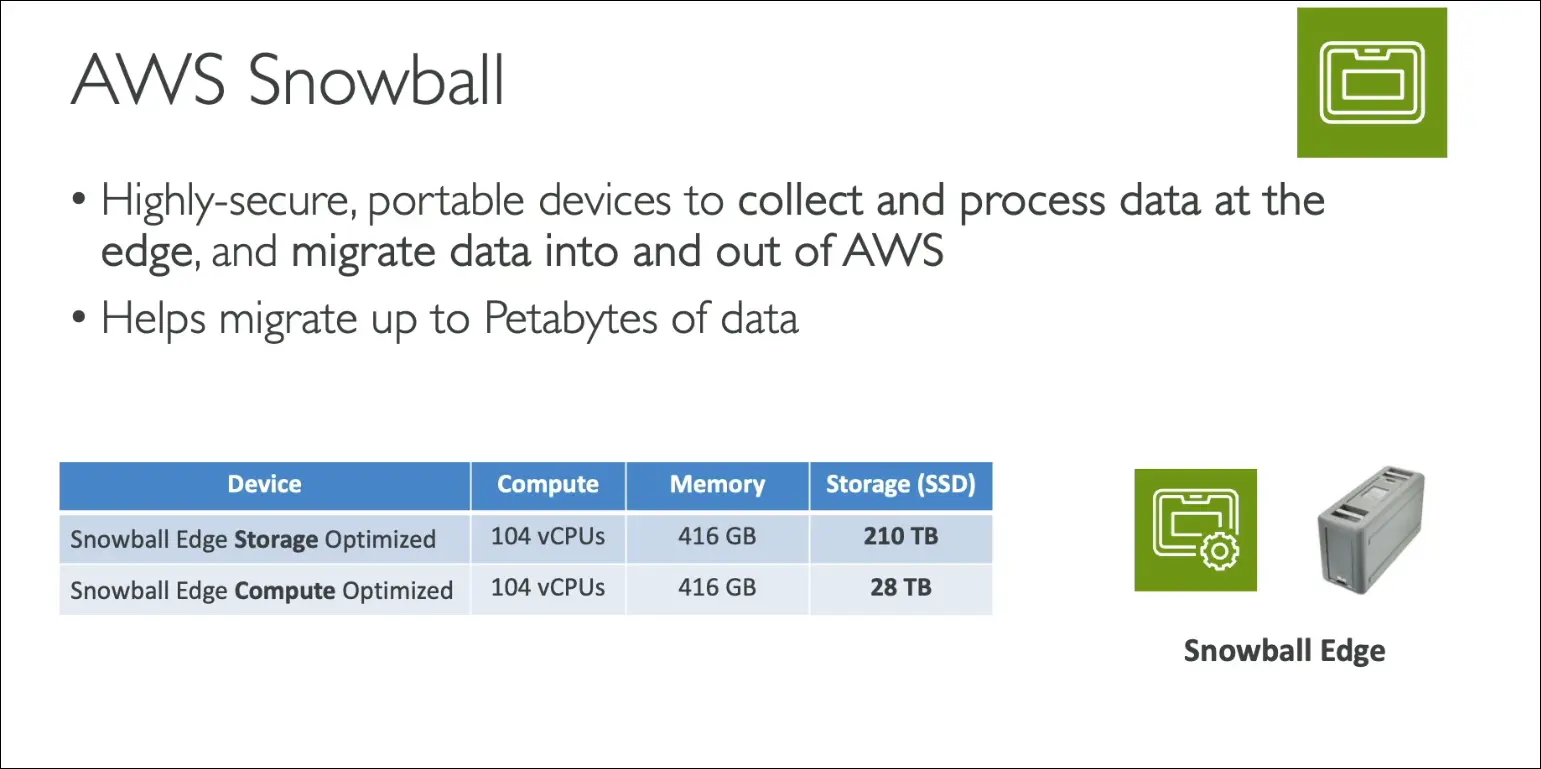Click 104 vCPUs in Compute Optimized row
The height and width of the screenshot is (769, 1541).
547,588
